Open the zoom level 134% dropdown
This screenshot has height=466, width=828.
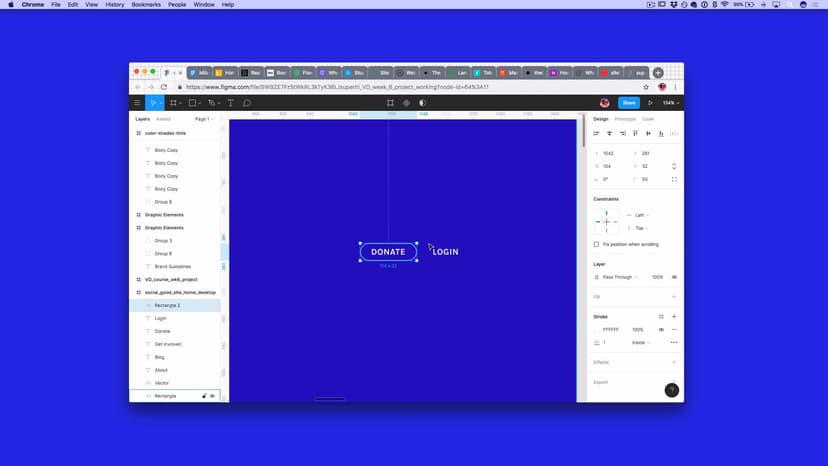tap(670, 103)
